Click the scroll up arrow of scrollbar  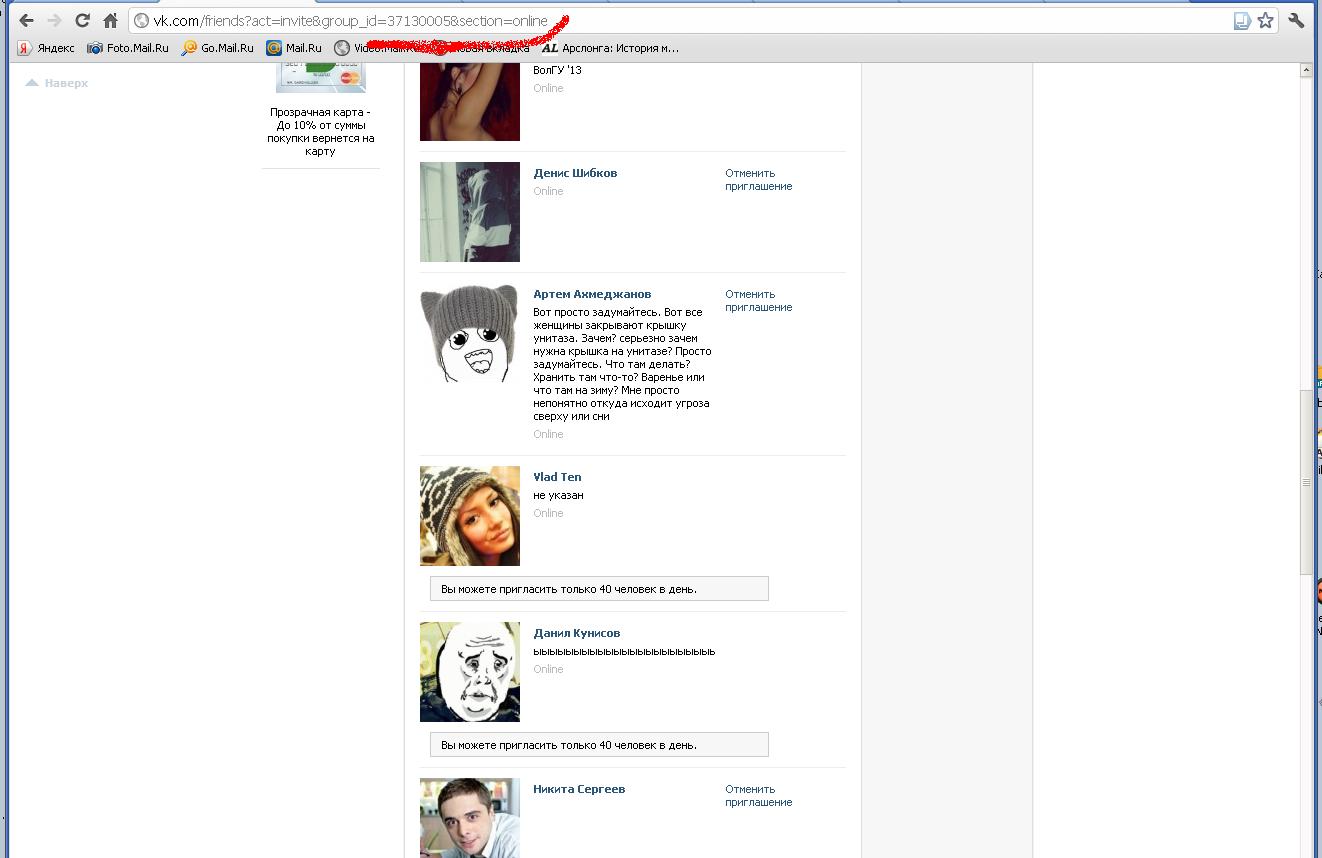coord(1306,70)
